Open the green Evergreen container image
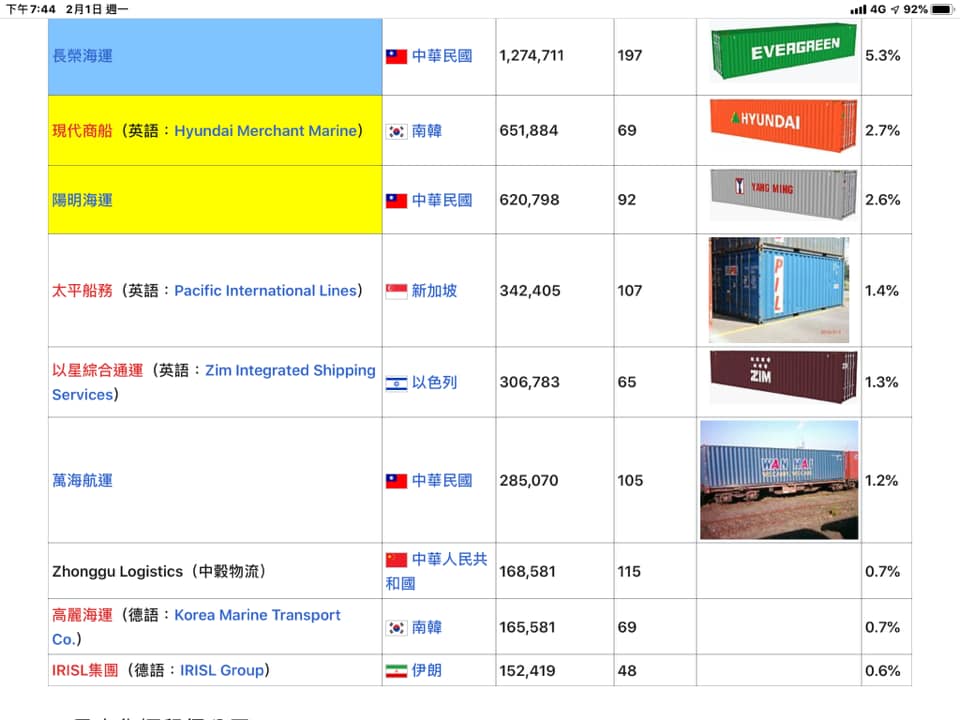The height and width of the screenshot is (720, 960). coord(784,52)
